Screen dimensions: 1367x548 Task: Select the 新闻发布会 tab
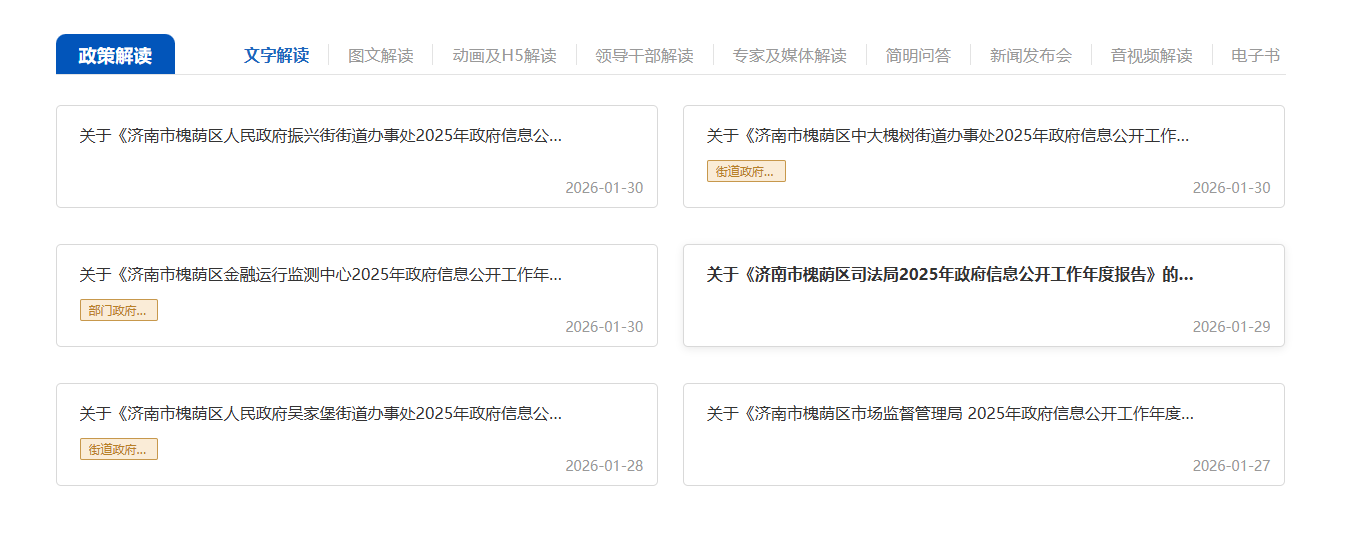point(1030,55)
